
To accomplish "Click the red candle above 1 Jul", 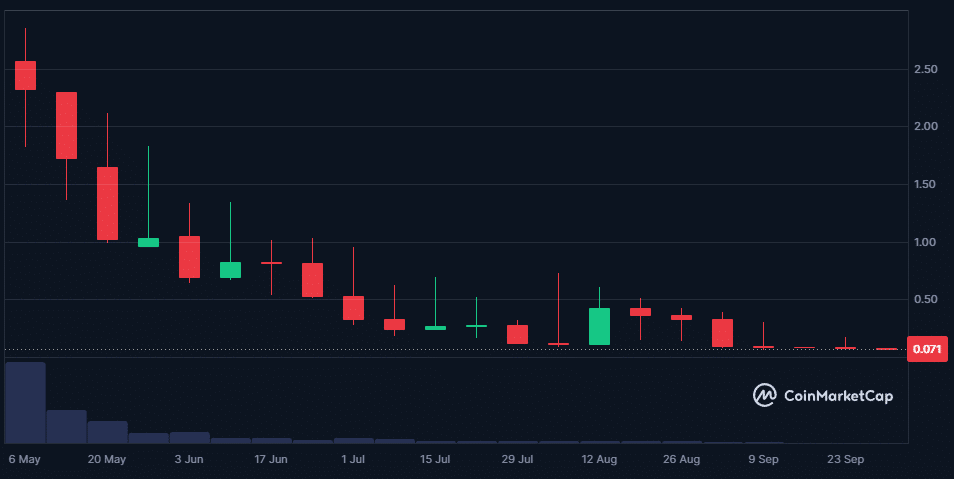I will click(x=353, y=307).
